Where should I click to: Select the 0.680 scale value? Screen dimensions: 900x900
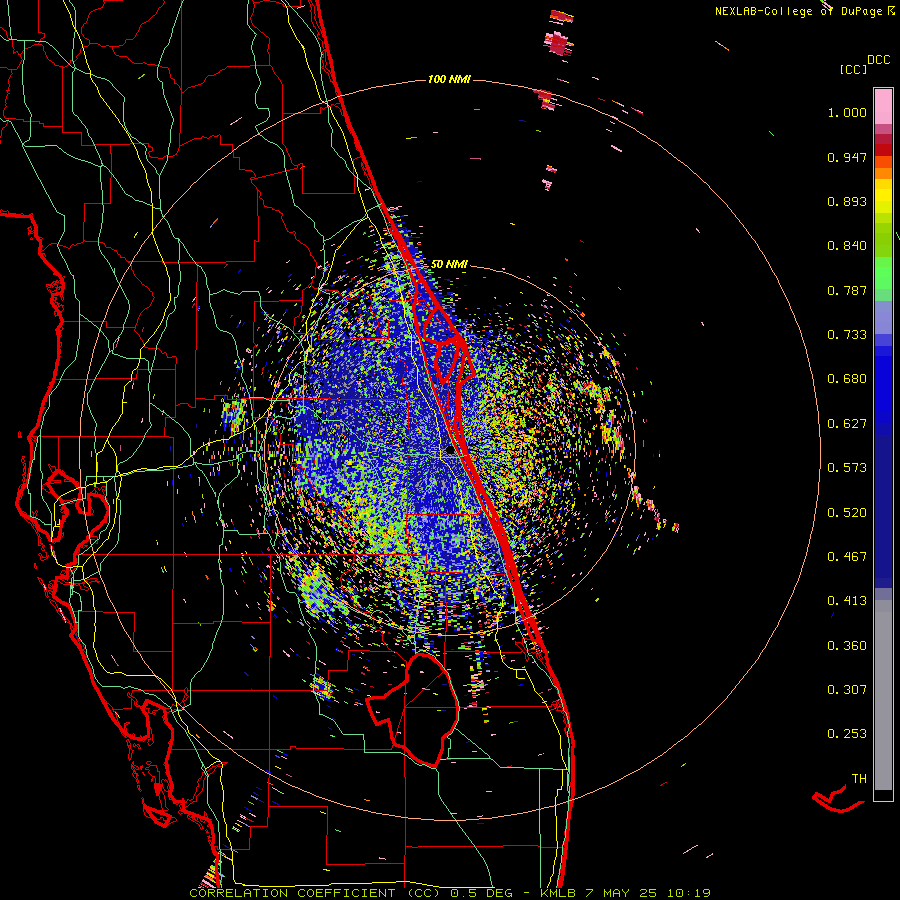click(847, 379)
